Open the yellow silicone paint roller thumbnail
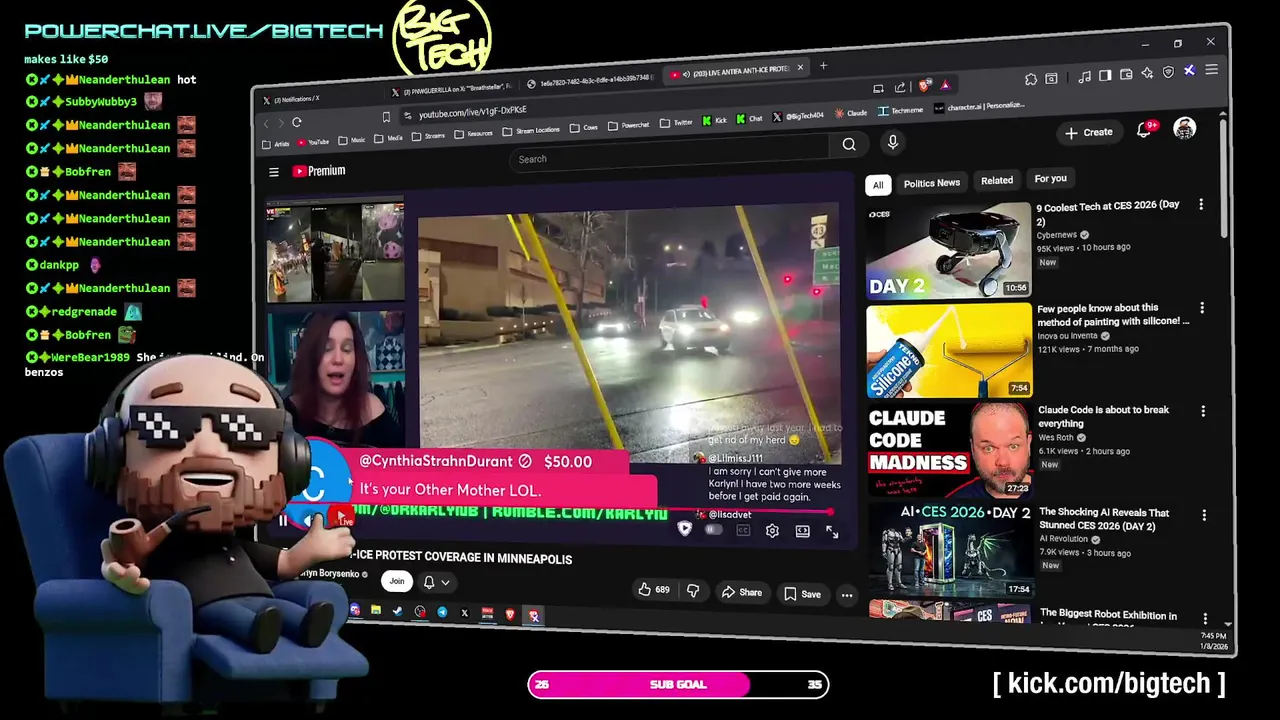The width and height of the screenshot is (1280, 720). 950,350
